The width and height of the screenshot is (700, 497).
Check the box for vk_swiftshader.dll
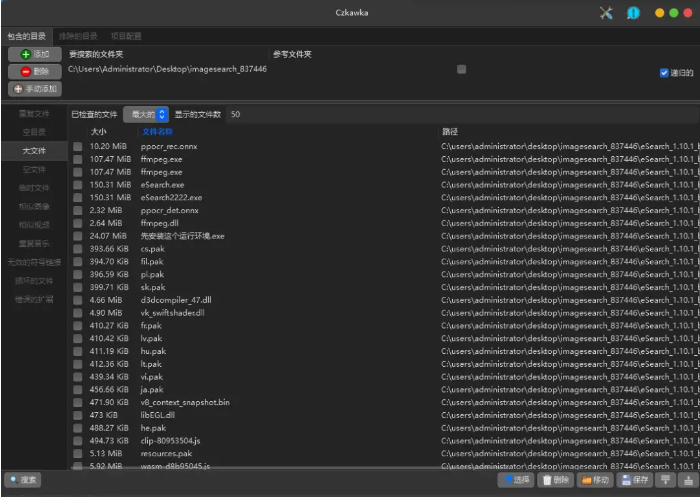pyautogui.click(x=78, y=313)
